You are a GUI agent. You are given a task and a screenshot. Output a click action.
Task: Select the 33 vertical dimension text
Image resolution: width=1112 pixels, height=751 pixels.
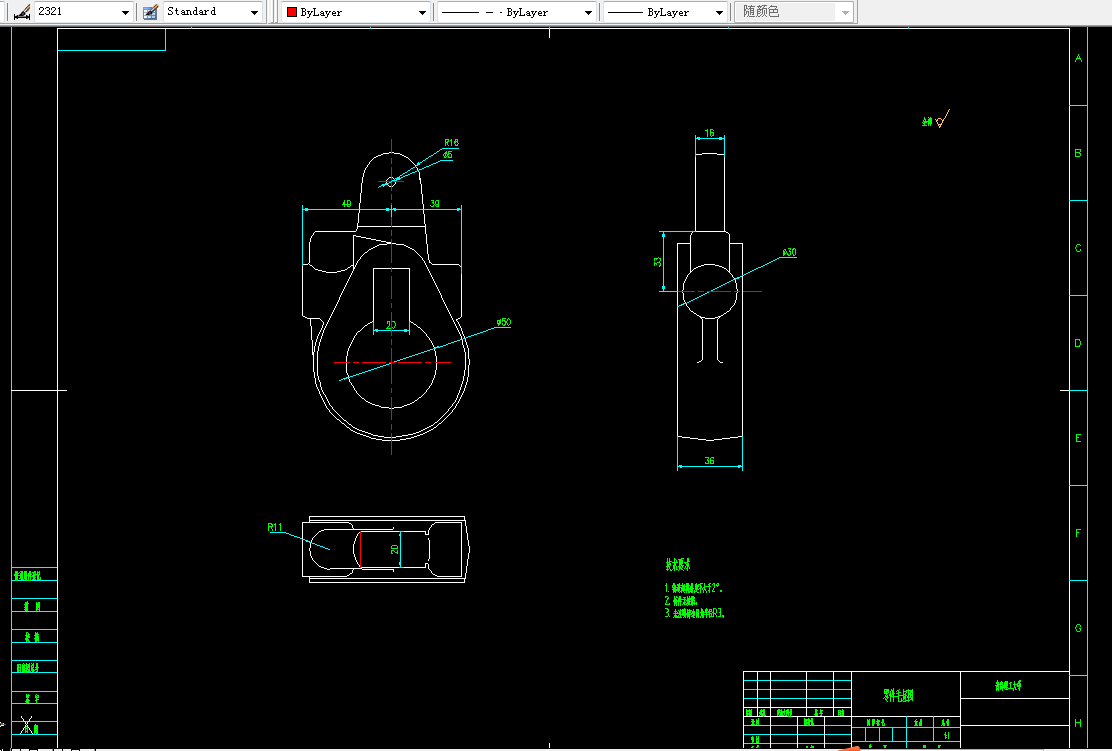(x=657, y=262)
